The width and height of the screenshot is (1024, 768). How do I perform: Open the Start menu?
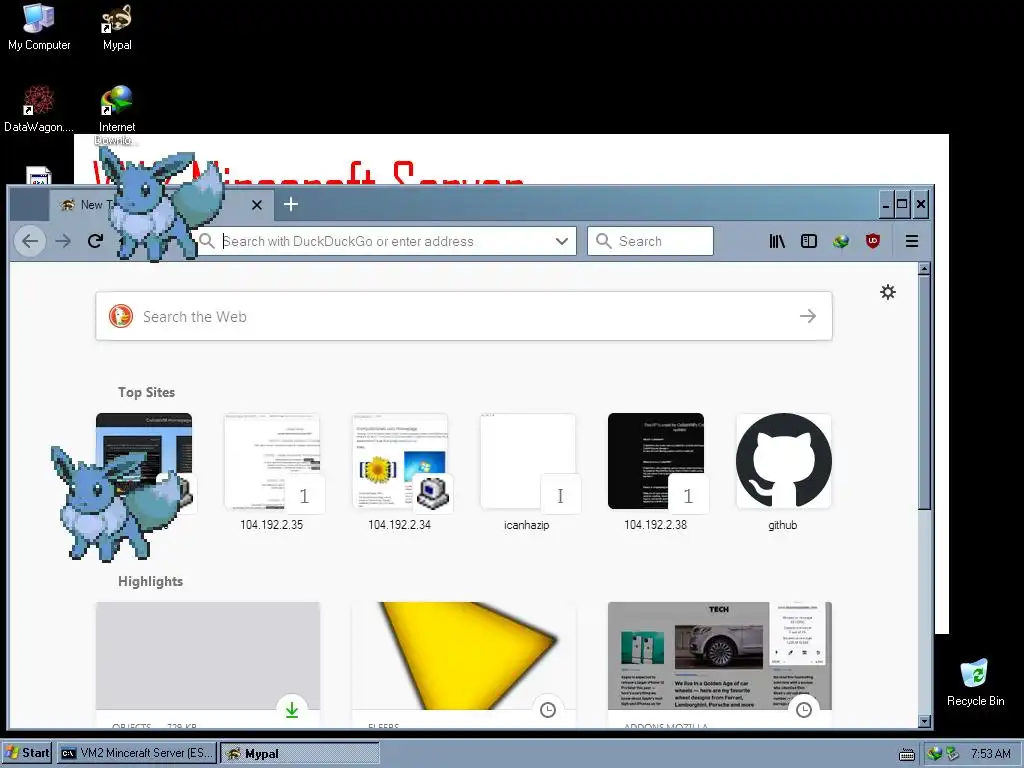click(x=27, y=753)
